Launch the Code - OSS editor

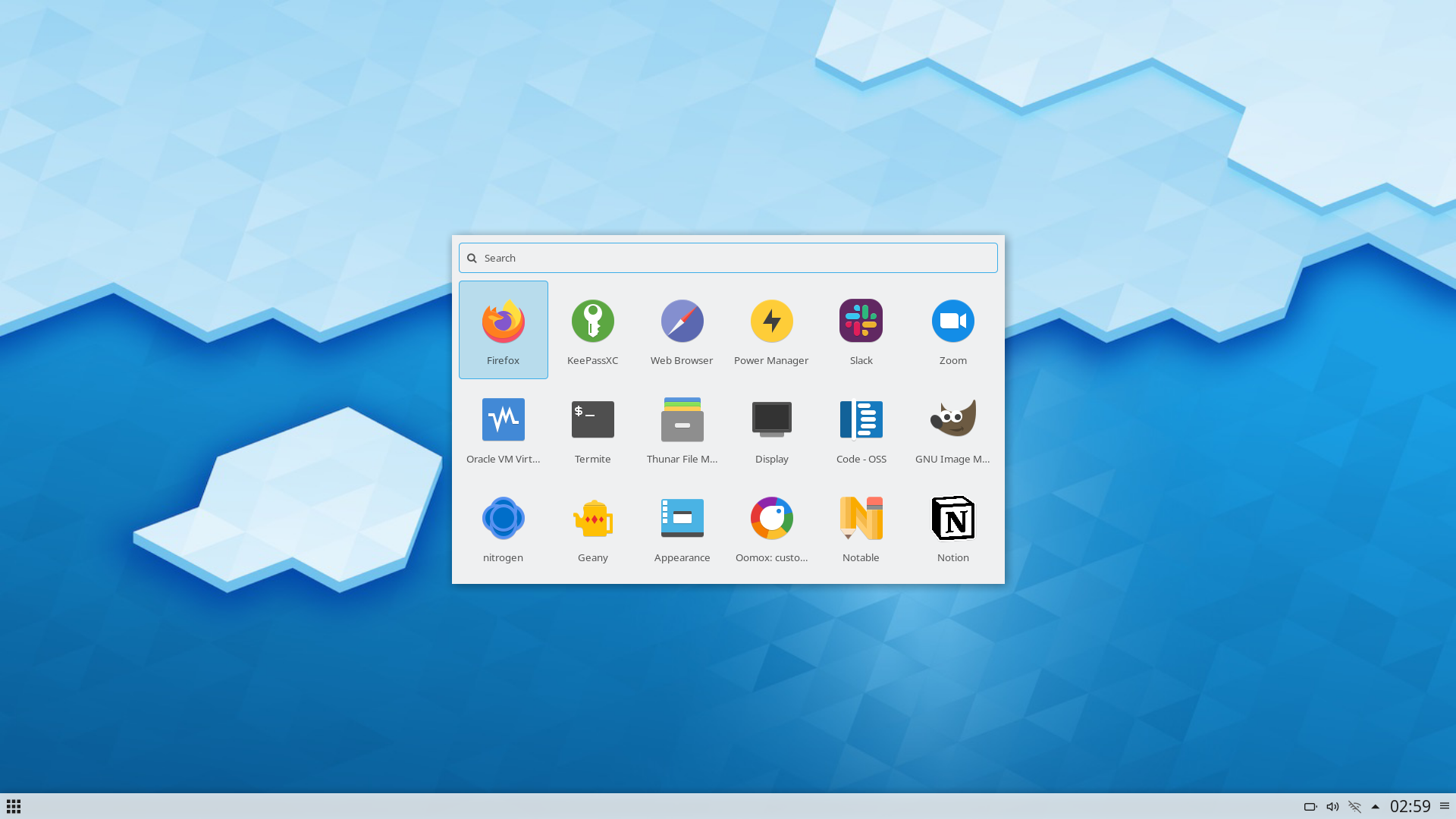coord(861,428)
